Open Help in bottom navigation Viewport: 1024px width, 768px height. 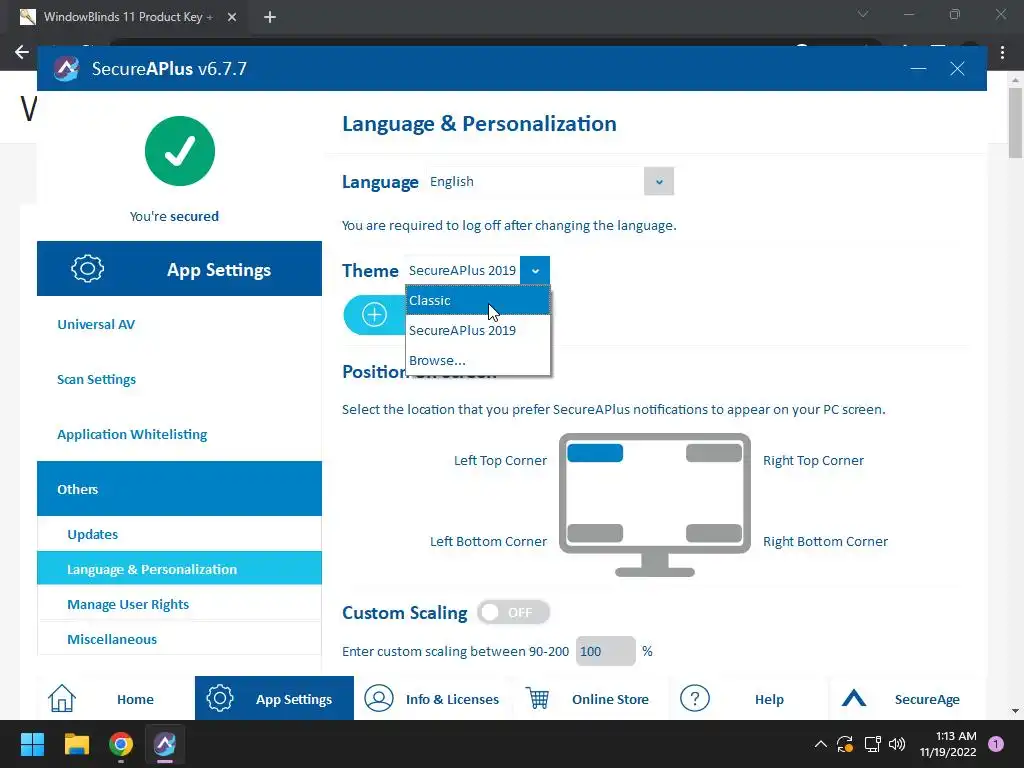pyautogui.click(x=748, y=698)
